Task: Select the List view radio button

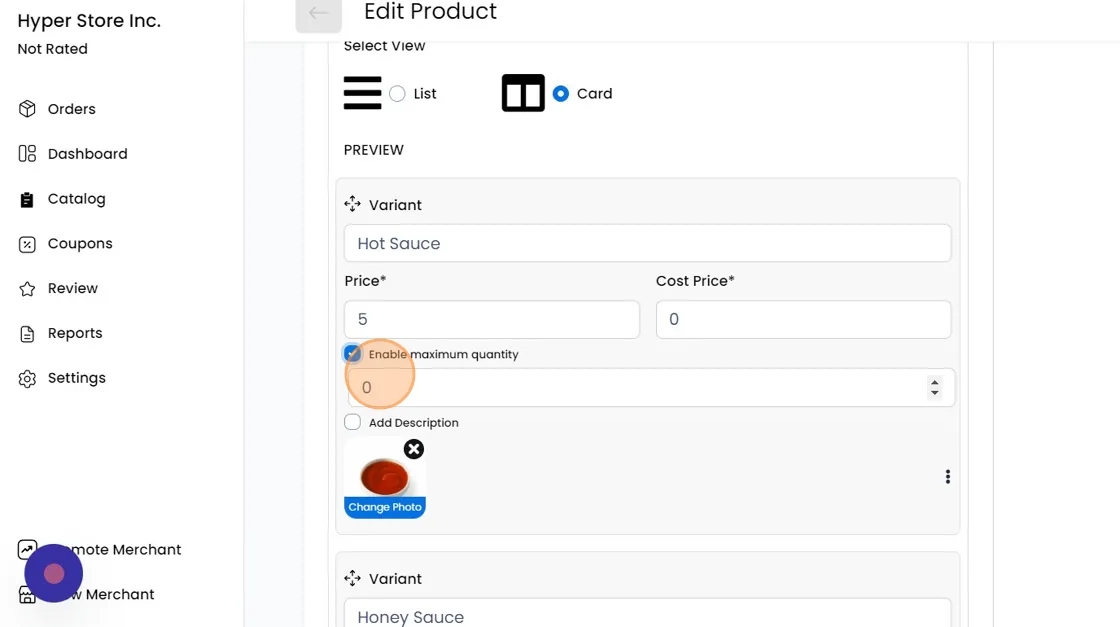Action: coord(397,94)
